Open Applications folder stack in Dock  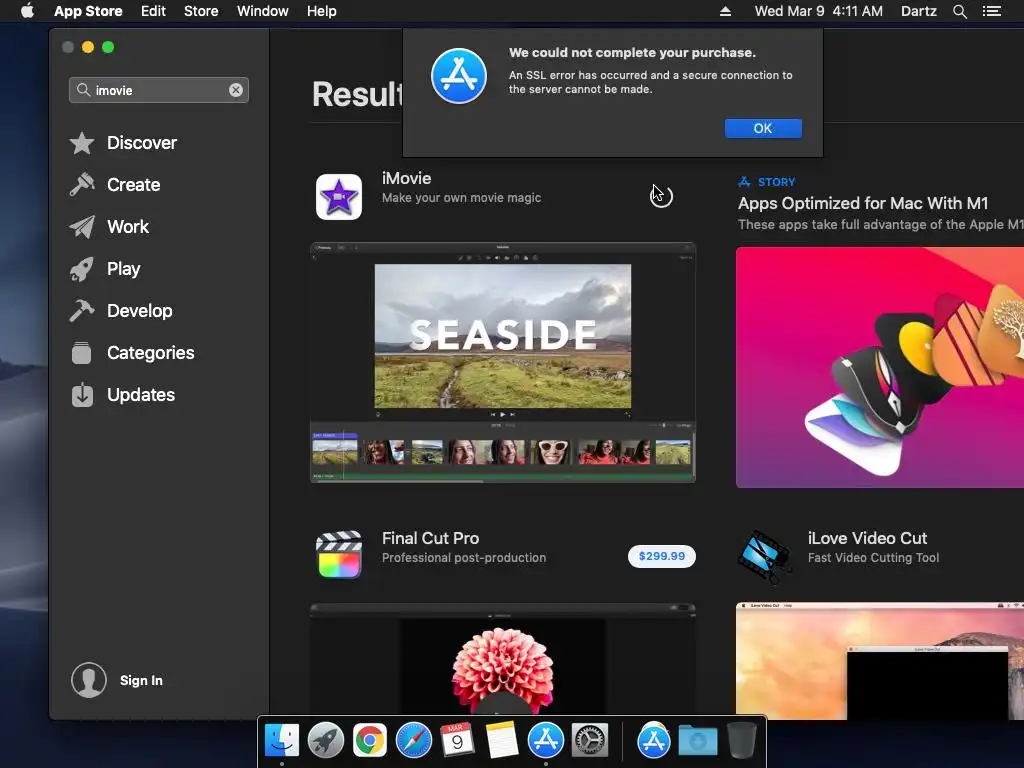click(654, 740)
